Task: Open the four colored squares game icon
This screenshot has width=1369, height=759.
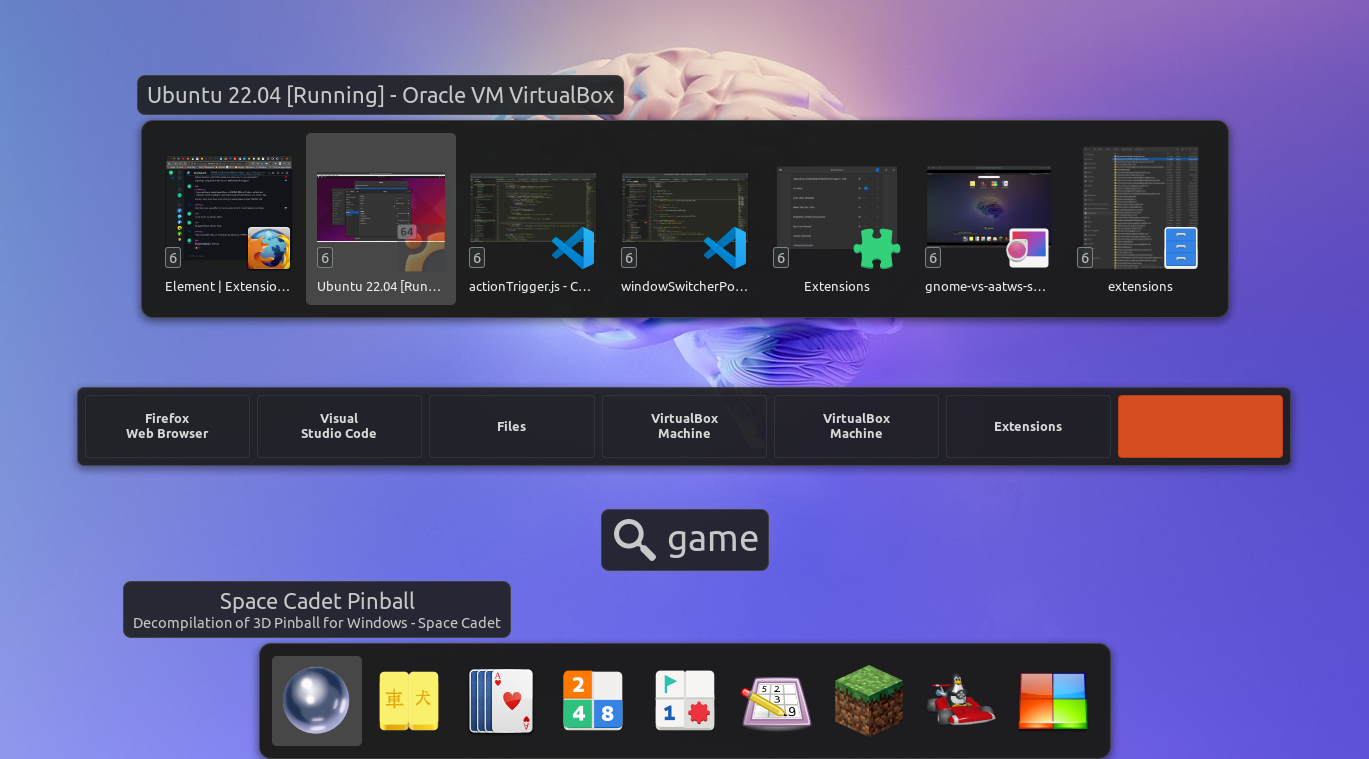Action: click(x=1053, y=701)
